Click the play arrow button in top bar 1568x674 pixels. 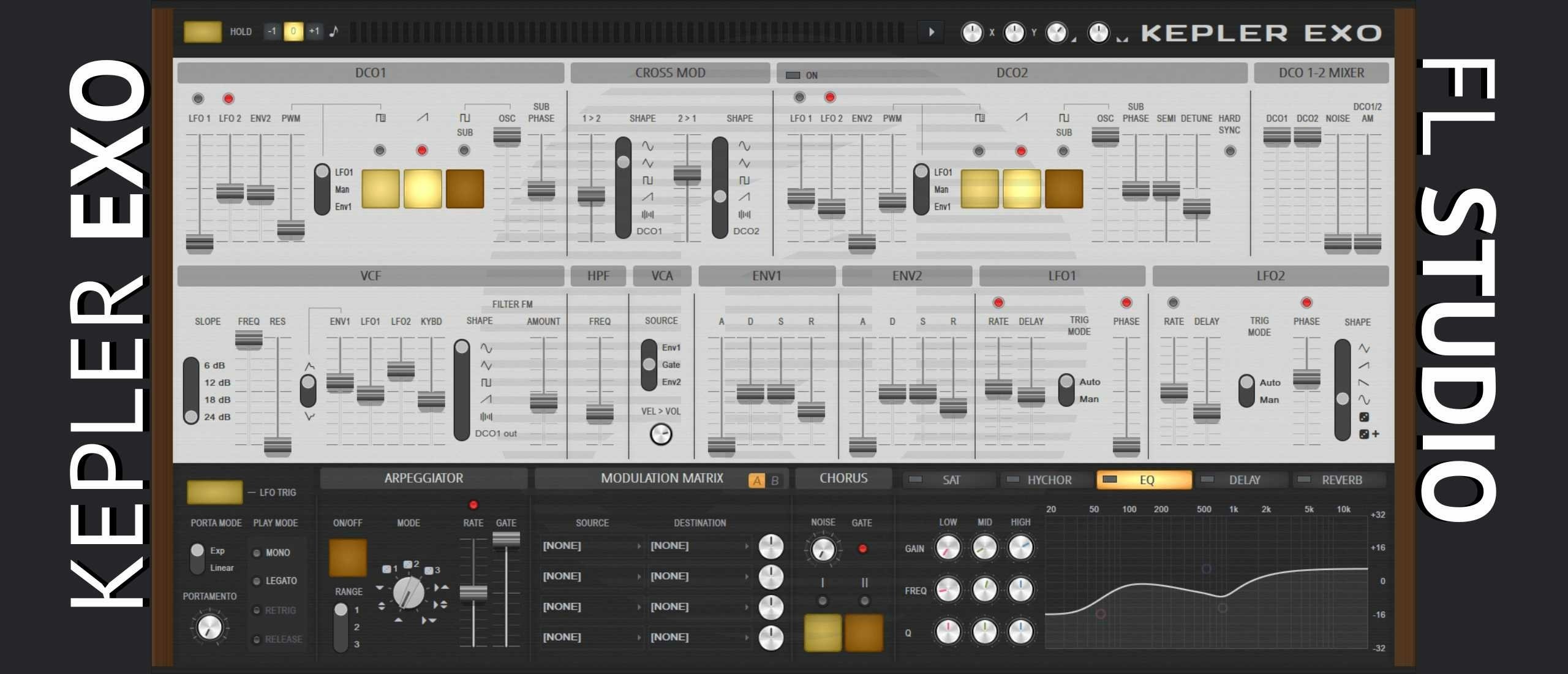click(x=931, y=32)
